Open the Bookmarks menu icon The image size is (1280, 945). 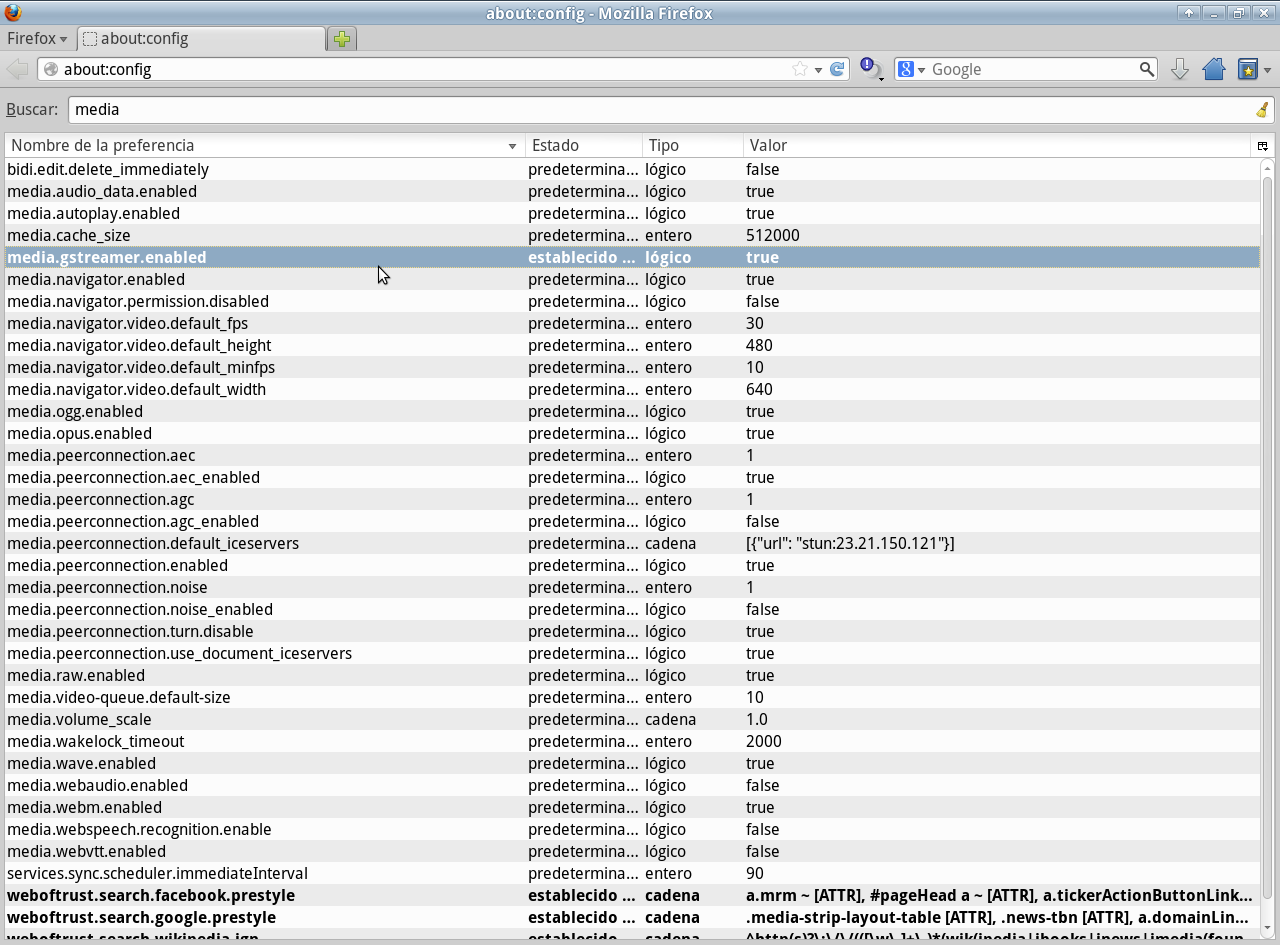click(x=1248, y=69)
